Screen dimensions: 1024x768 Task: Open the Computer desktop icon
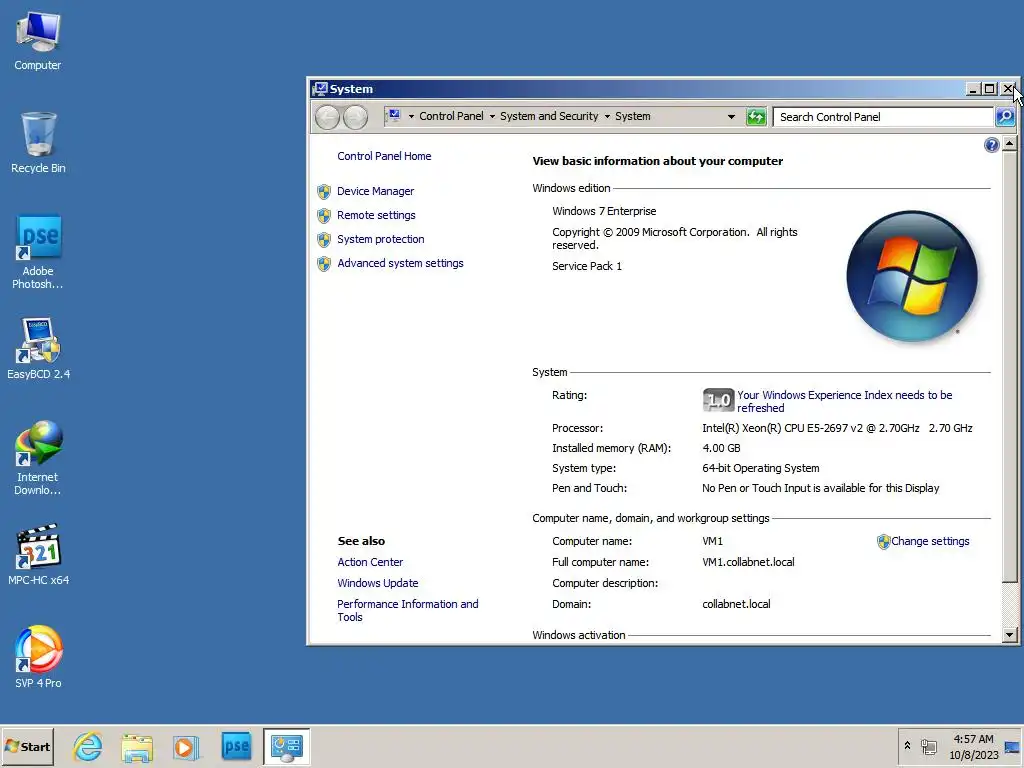38,41
